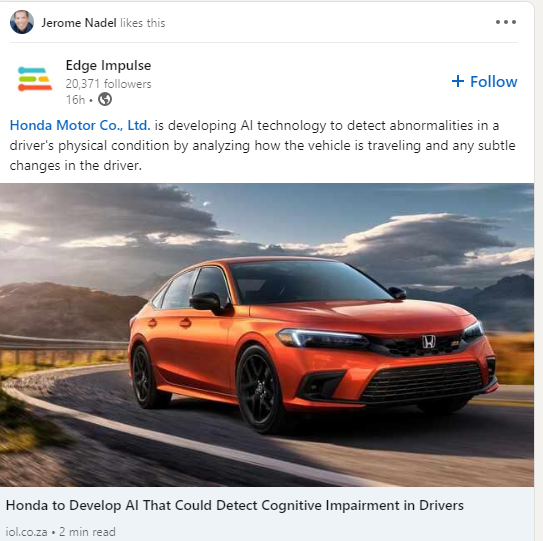Click the iol.co.za source label
The image size is (543, 541).
pos(26,532)
